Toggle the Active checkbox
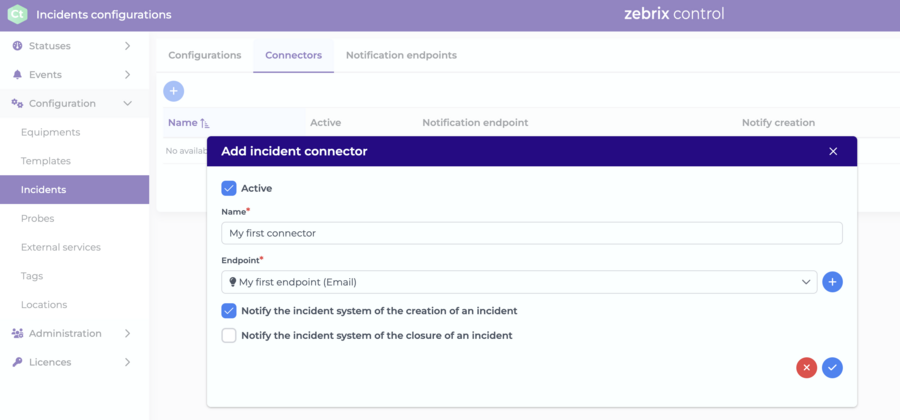Screen dimensions: 900x420 point(229,188)
